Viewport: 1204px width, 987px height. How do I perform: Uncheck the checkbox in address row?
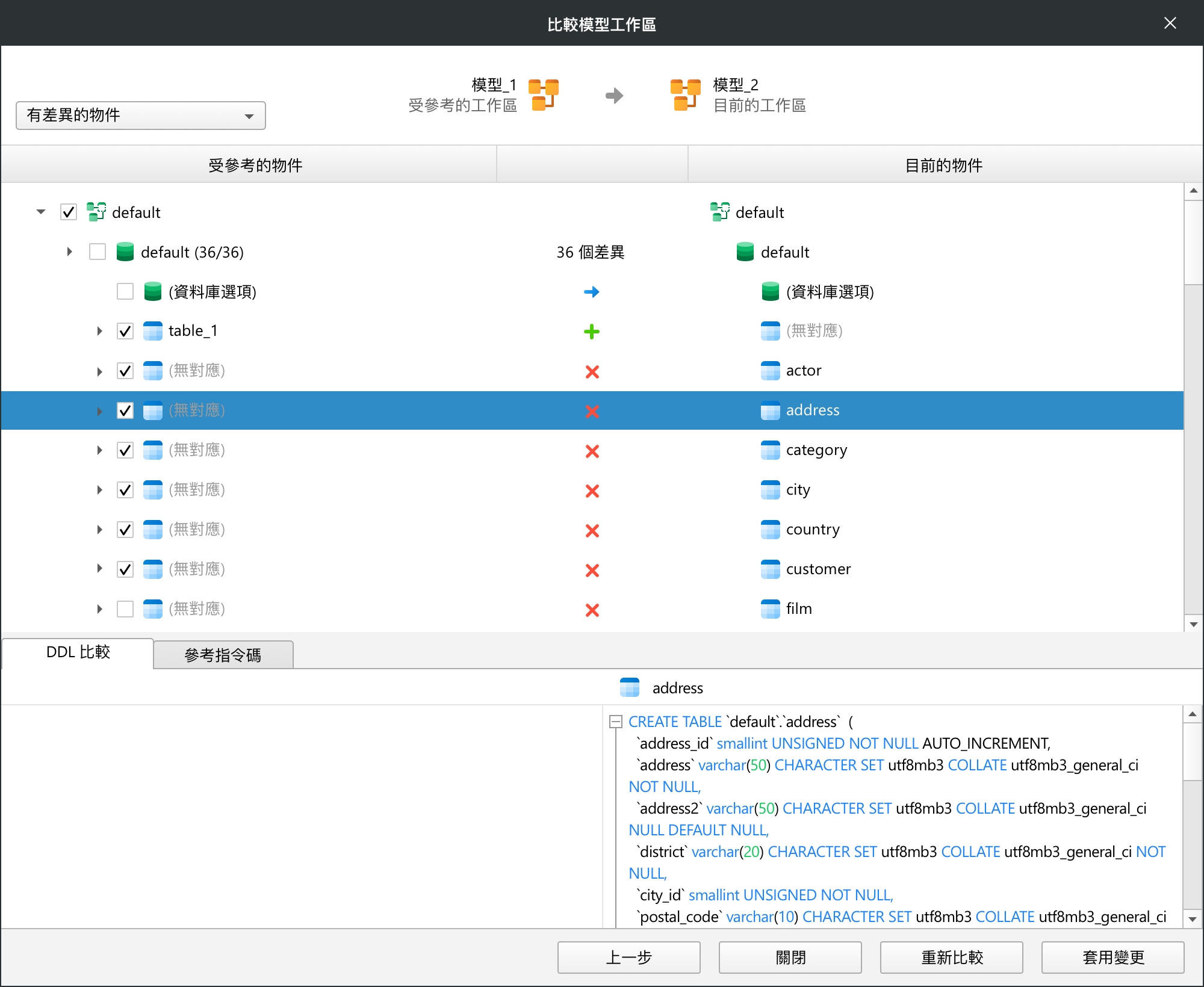tap(125, 410)
